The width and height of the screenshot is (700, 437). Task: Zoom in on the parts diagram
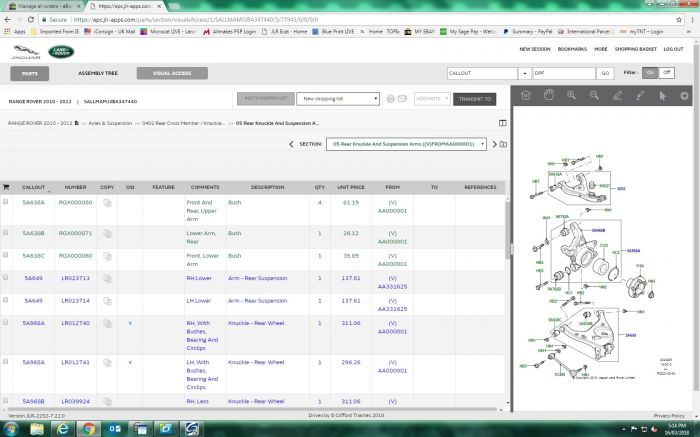pos(571,95)
